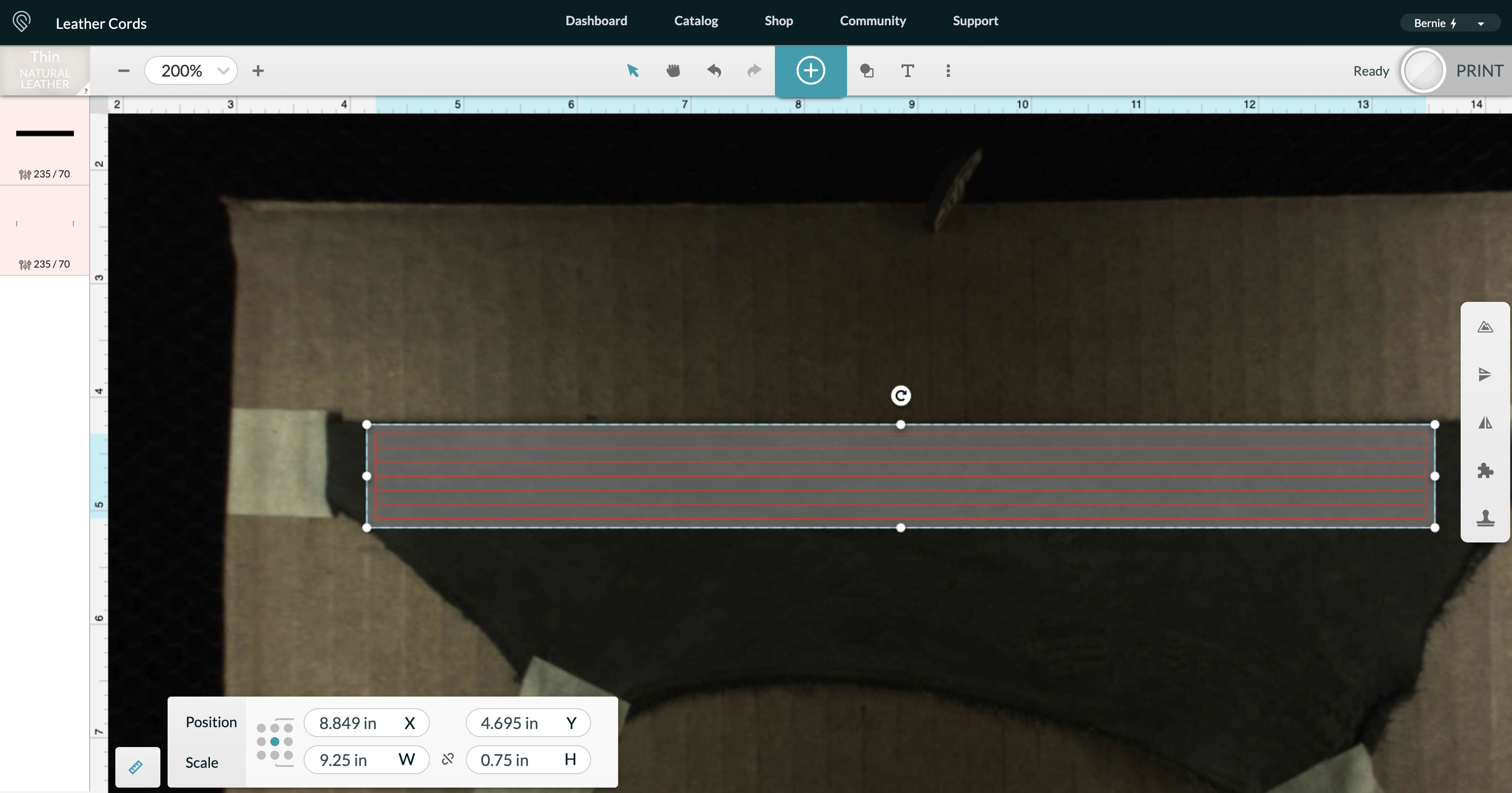1512x793 pixels.
Task: Click inside the selected red-lined rectangle
Action: click(x=900, y=476)
